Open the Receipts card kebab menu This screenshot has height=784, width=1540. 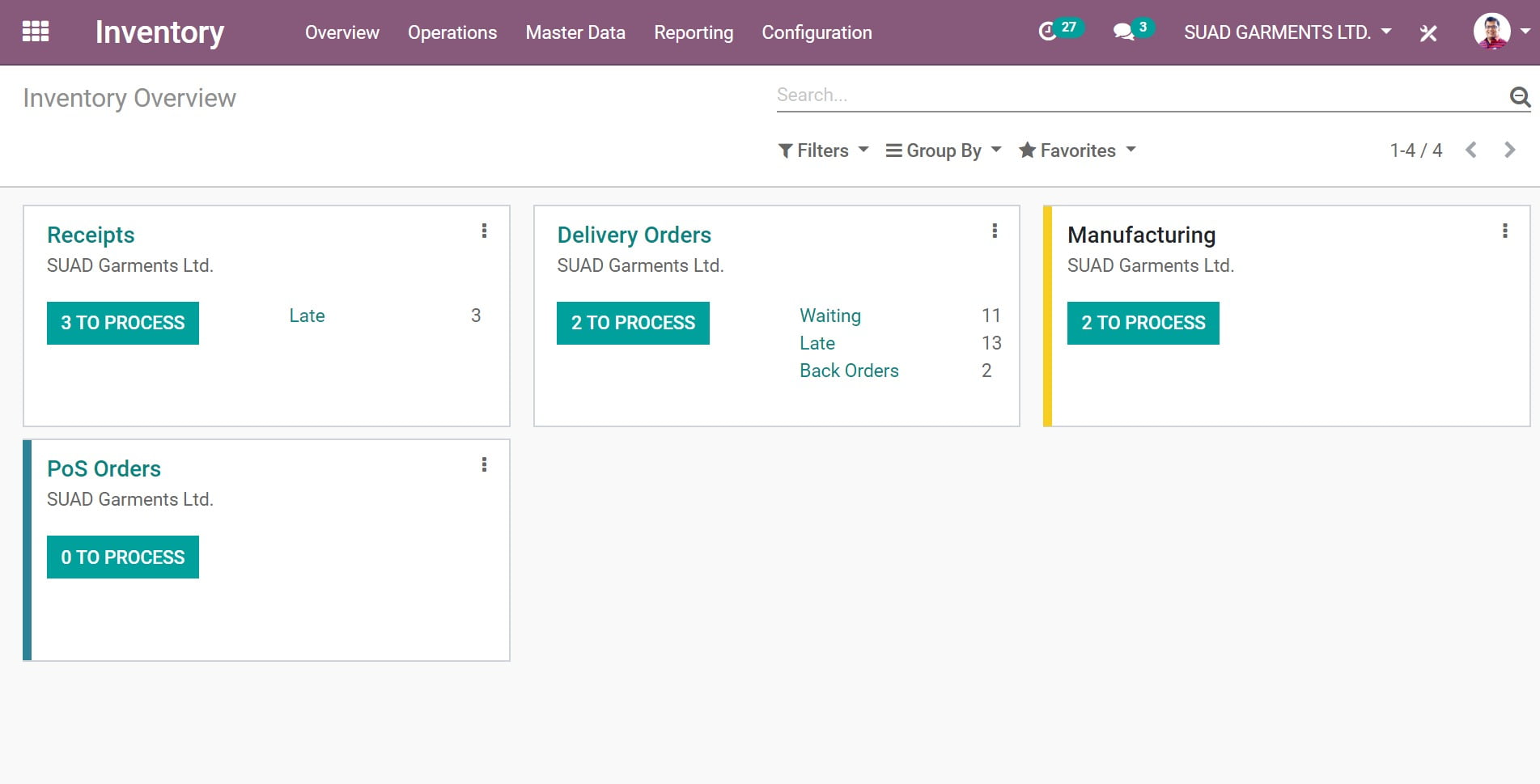pyautogui.click(x=484, y=231)
